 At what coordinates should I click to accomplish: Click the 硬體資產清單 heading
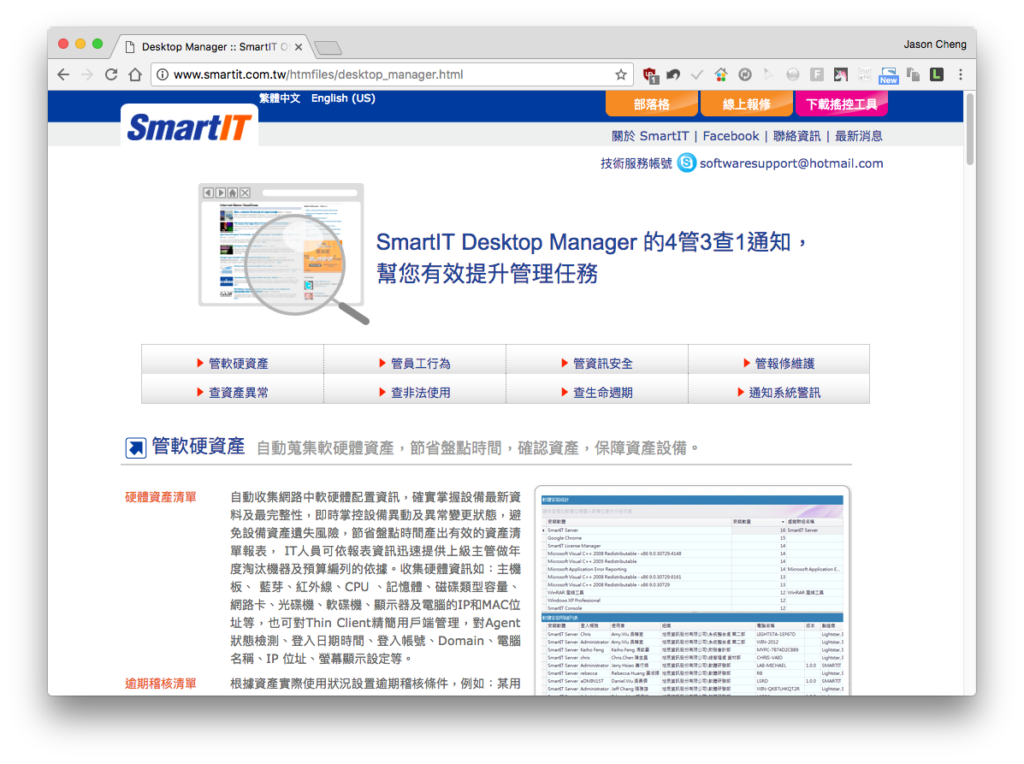coord(161,497)
